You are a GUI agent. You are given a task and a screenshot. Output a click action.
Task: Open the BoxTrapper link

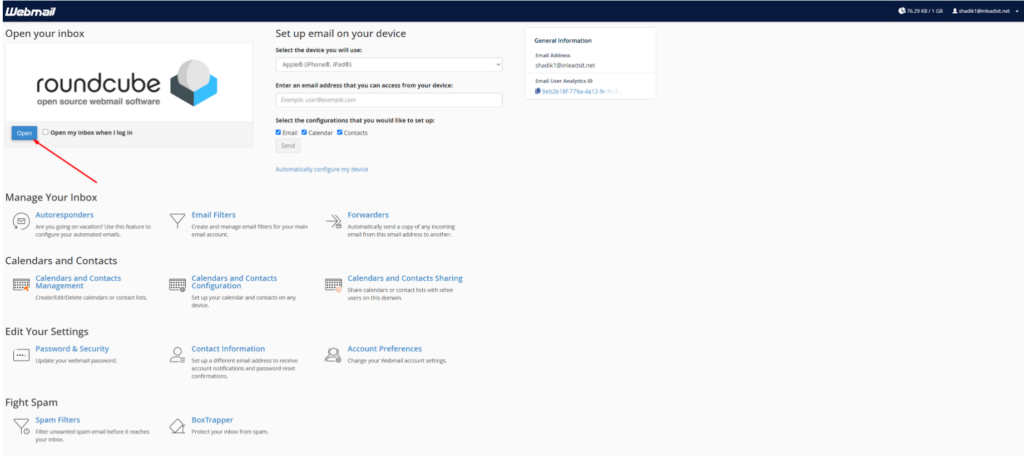click(x=212, y=420)
